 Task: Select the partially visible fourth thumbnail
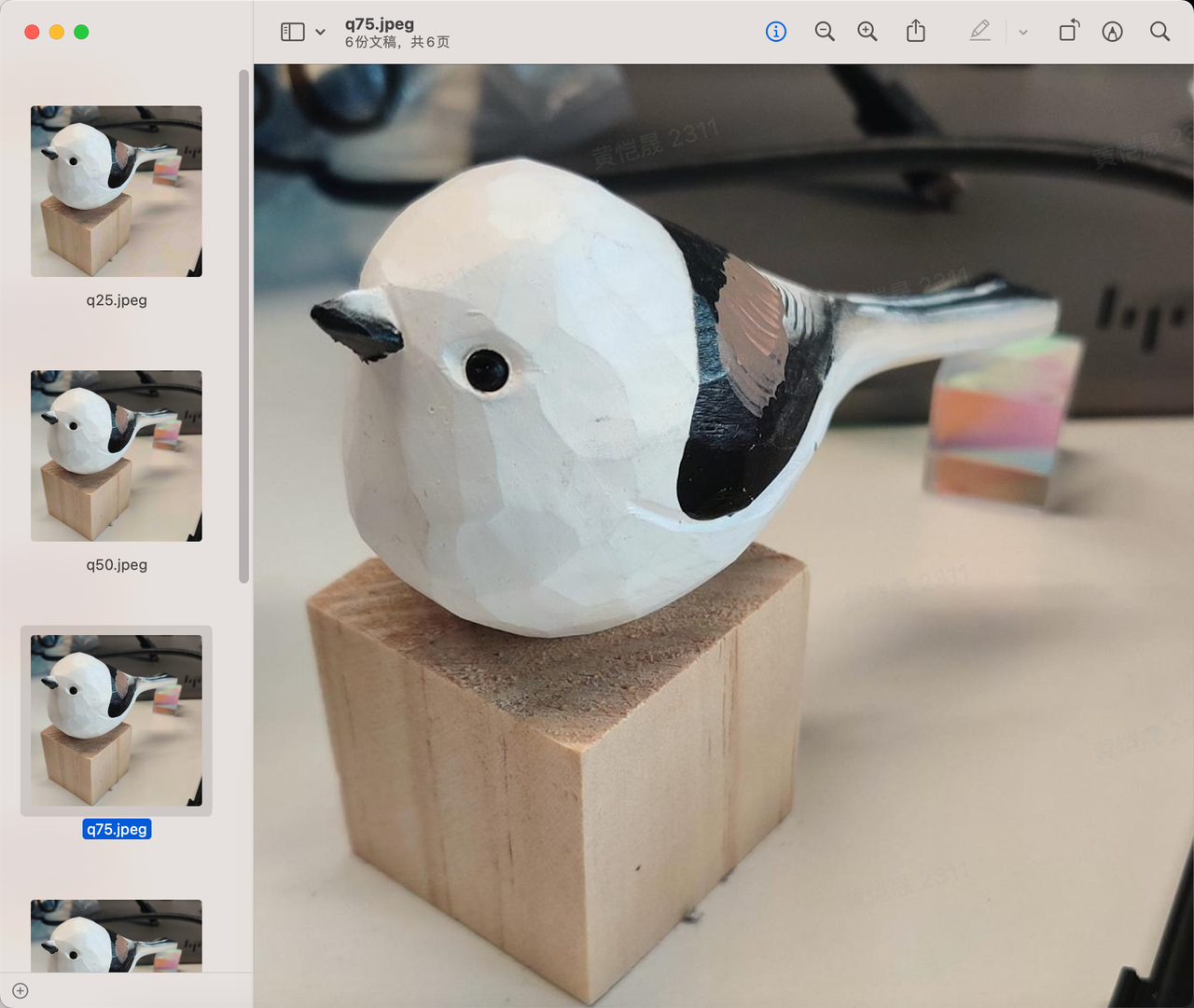point(117,935)
